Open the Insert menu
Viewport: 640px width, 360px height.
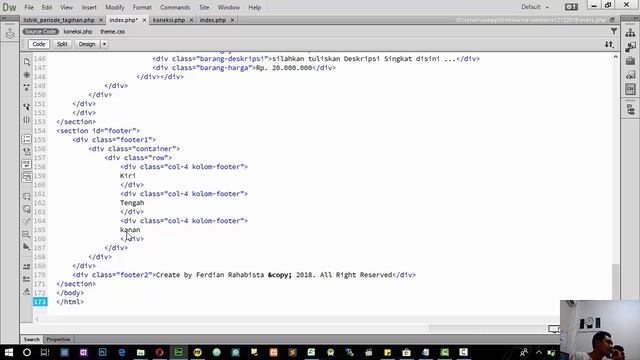[x=89, y=7]
